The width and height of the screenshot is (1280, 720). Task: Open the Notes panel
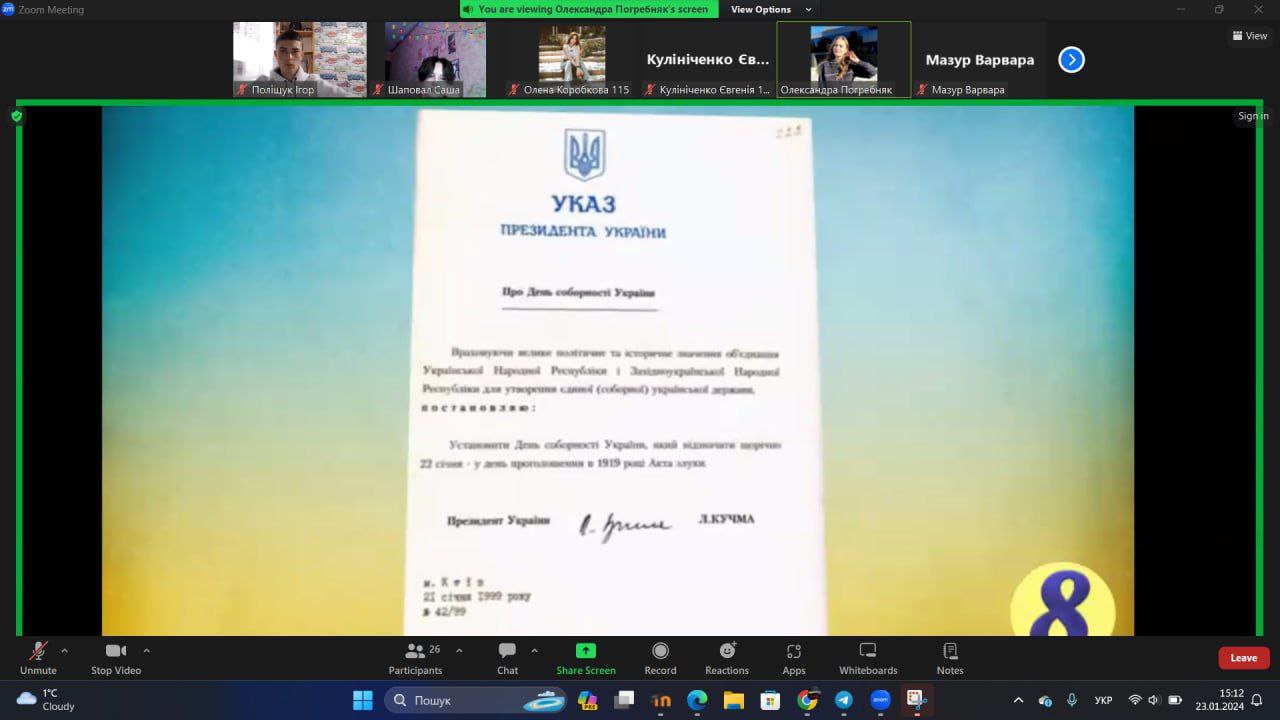pyautogui.click(x=950, y=659)
